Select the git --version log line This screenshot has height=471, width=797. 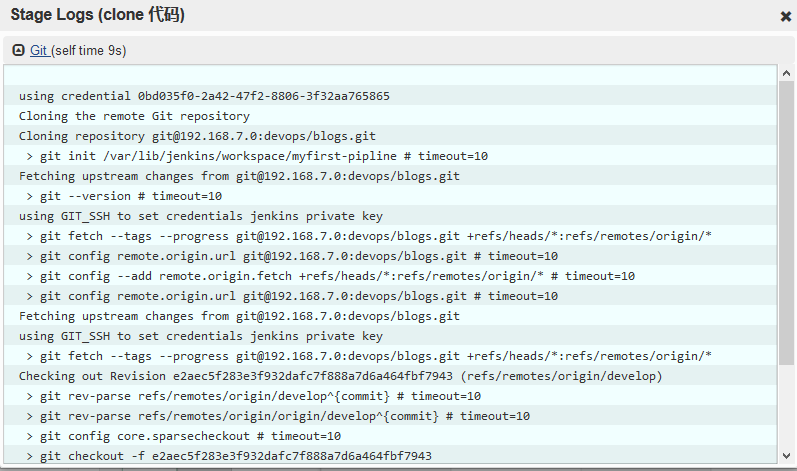pyautogui.click(x=124, y=196)
